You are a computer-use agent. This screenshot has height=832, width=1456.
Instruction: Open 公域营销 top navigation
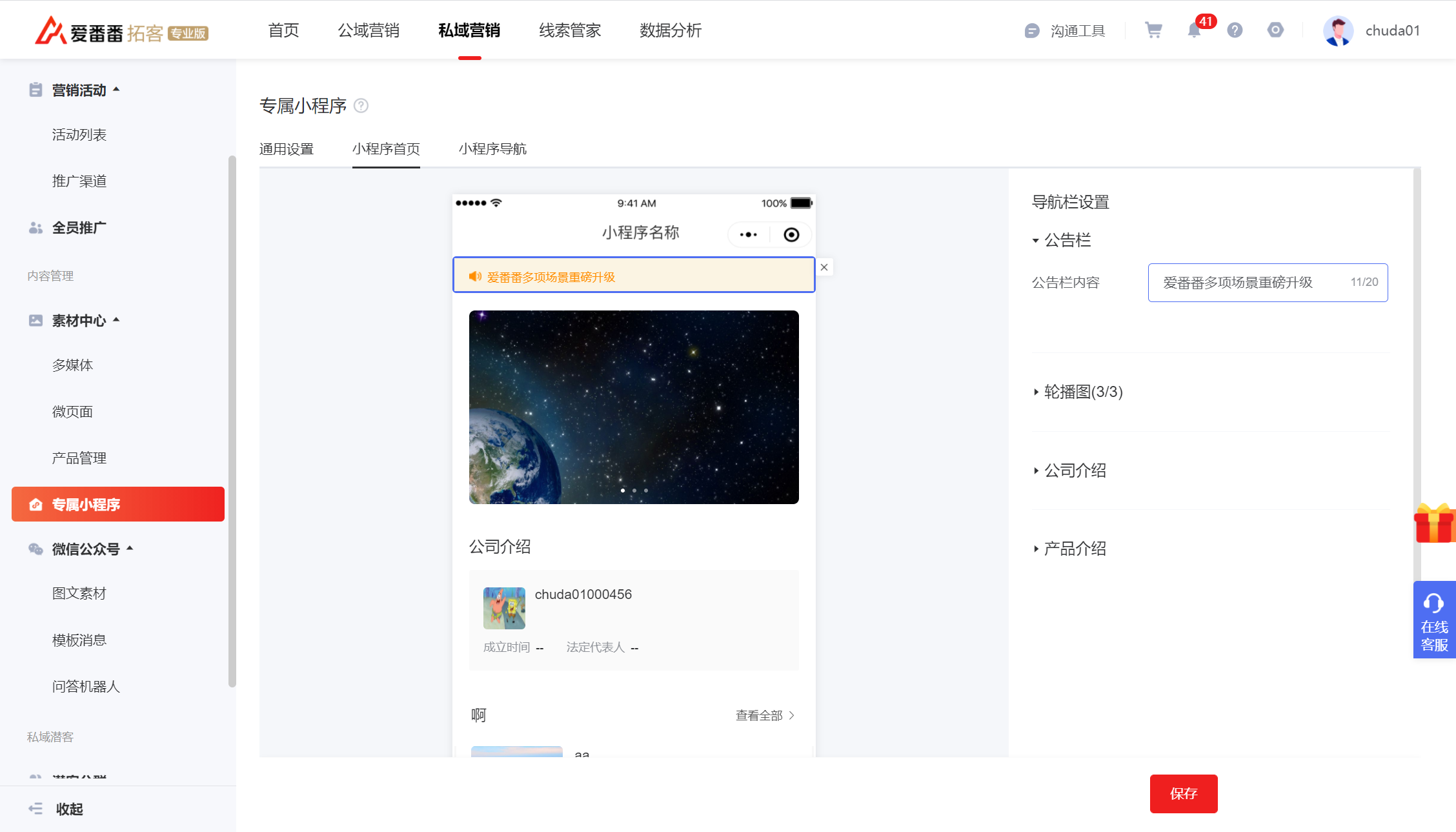coord(369,30)
